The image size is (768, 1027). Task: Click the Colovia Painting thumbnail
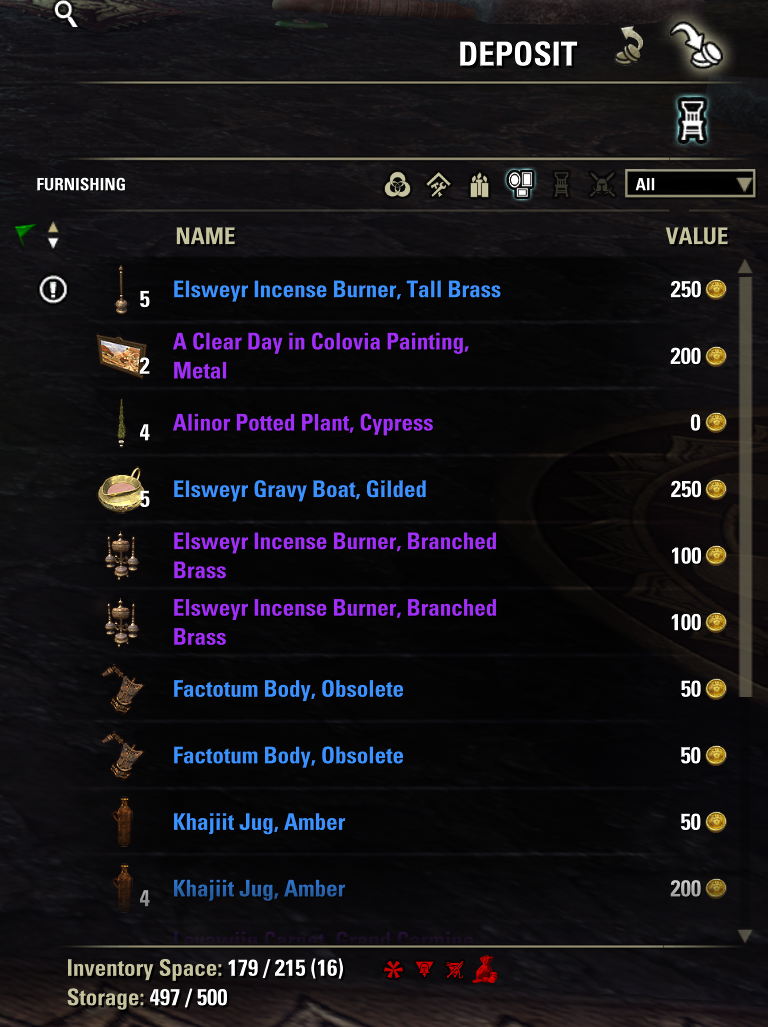click(121, 356)
